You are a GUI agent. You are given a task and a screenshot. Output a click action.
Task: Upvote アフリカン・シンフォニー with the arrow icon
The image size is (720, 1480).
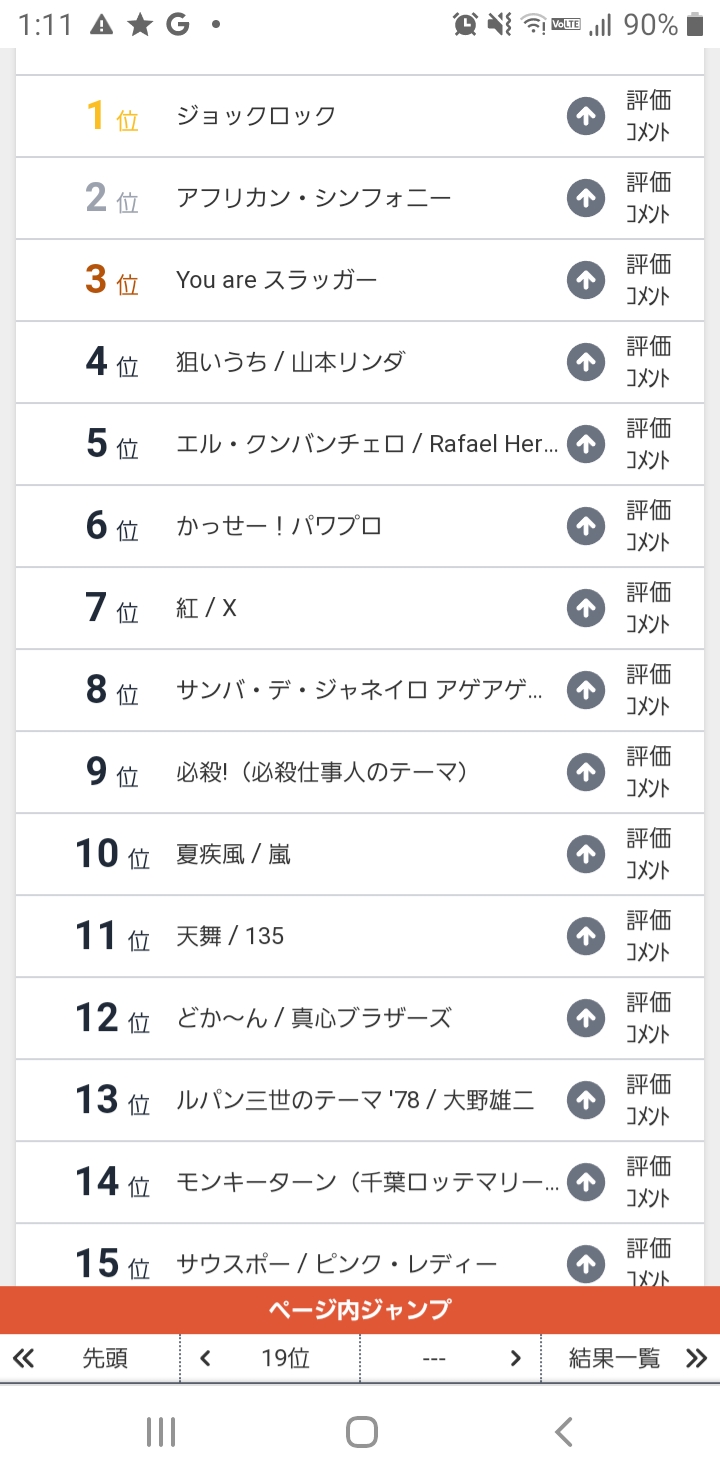pos(586,199)
